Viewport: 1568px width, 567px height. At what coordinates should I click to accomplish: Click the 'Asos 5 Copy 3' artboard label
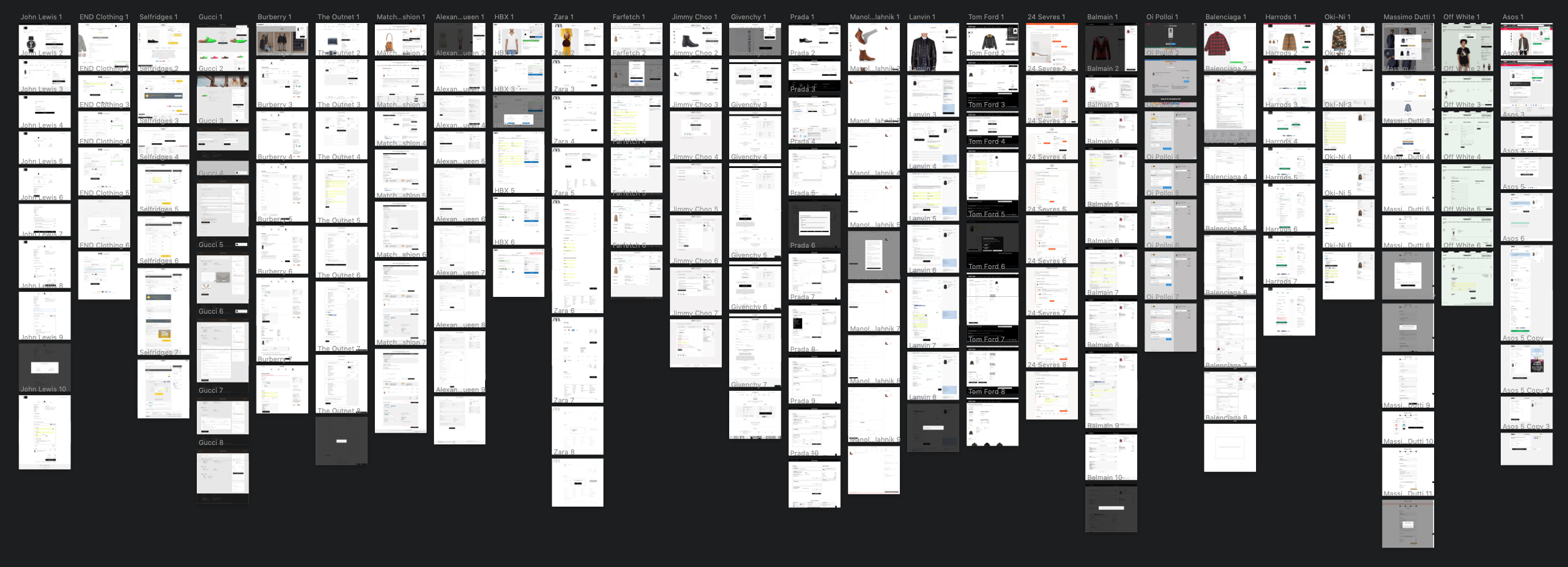(x=1526, y=426)
